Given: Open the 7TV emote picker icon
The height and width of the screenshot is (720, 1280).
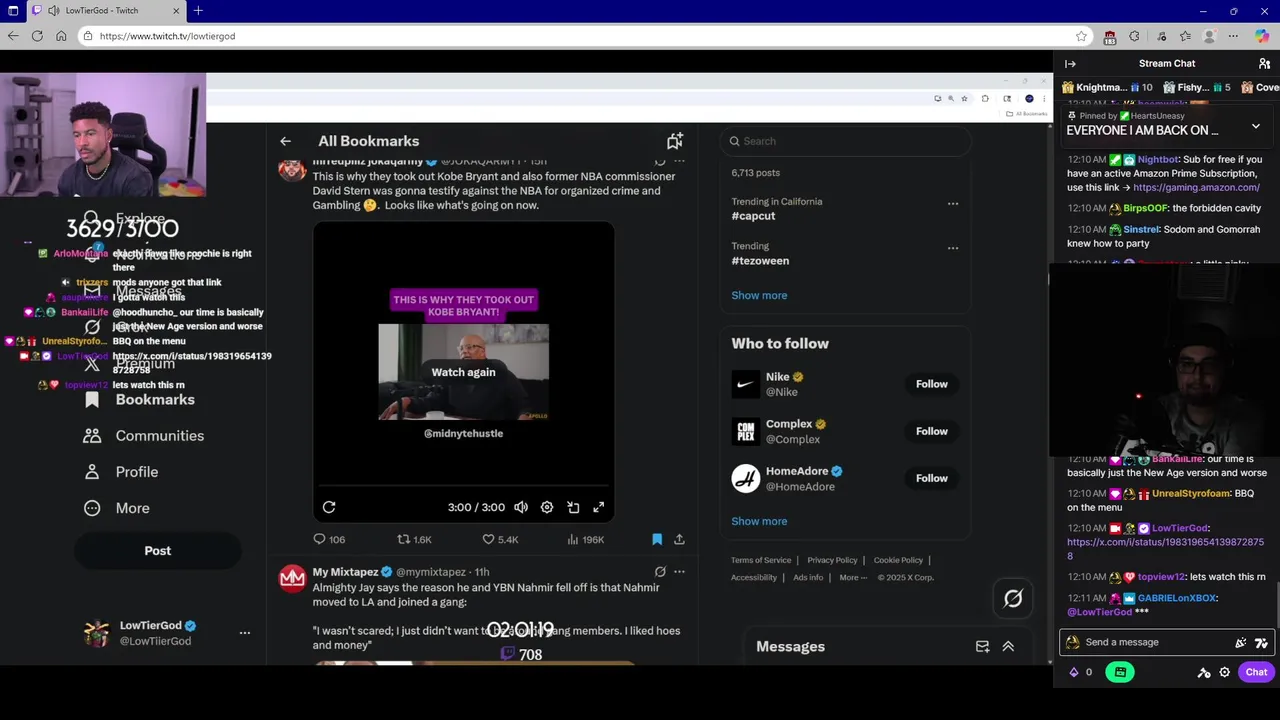Looking at the screenshot, I should point(1261,643).
